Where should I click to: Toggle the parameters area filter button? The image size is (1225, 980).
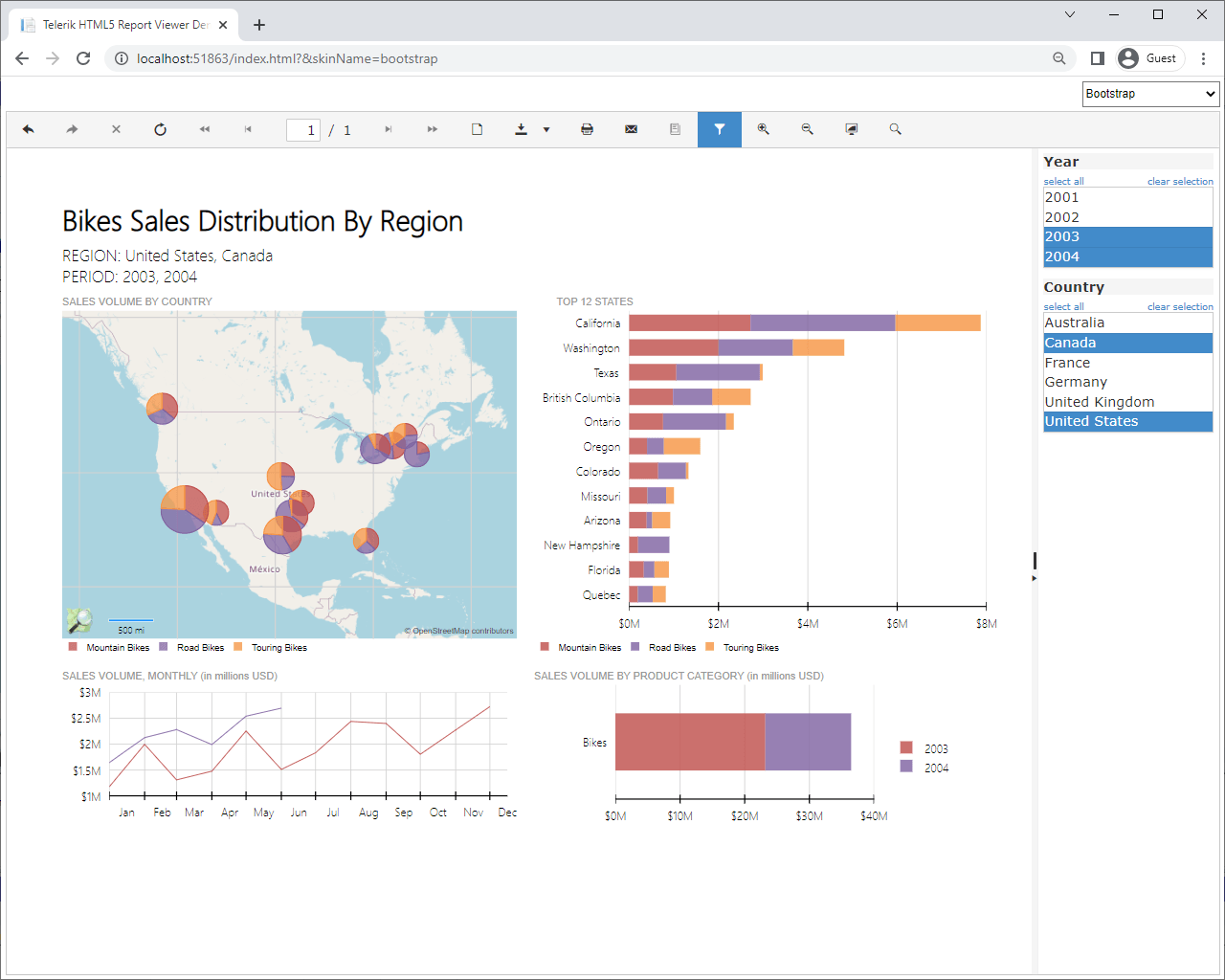pos(719,129)
